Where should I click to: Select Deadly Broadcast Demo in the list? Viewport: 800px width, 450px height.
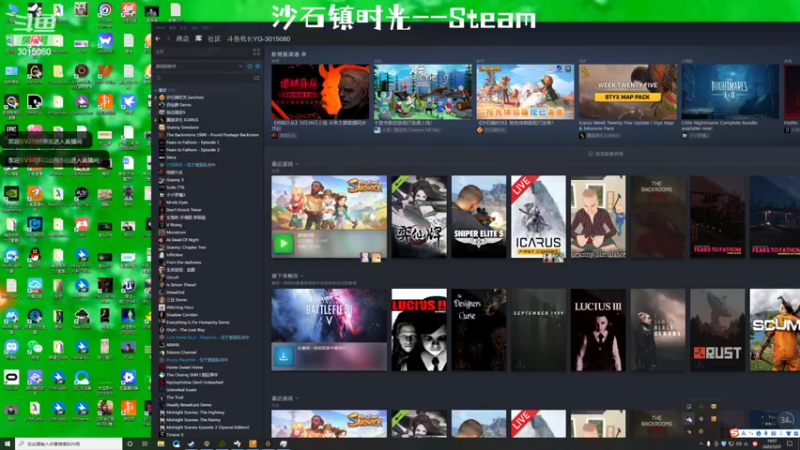point(188,405)
